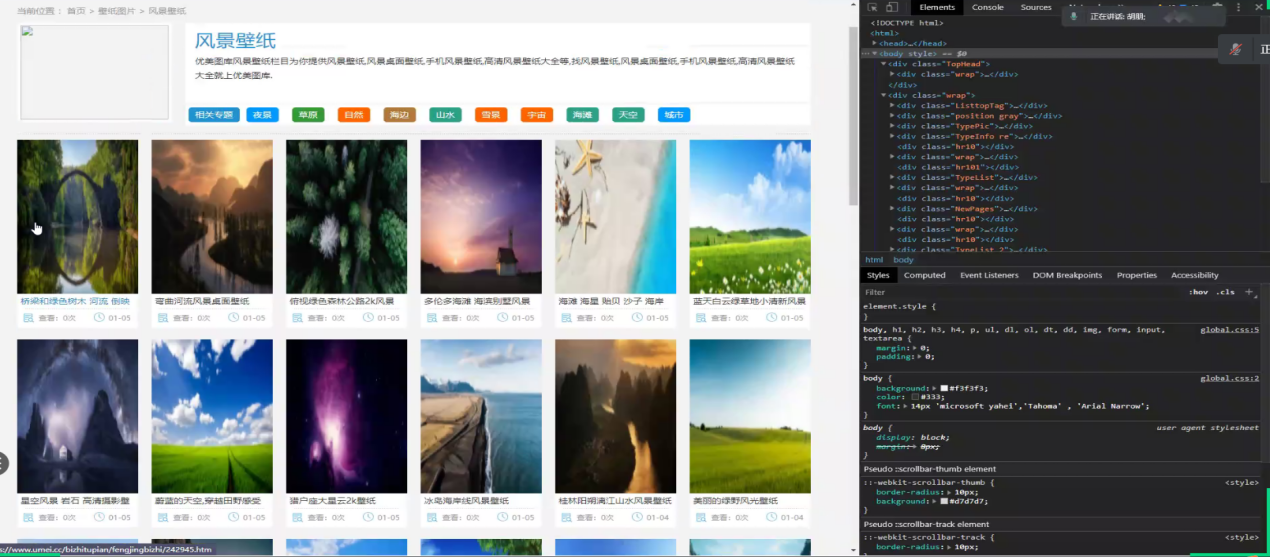Click the muted microphone icon
Image resolution: width=1270 pixels, height=557 pixels.
click(1236, 48)
